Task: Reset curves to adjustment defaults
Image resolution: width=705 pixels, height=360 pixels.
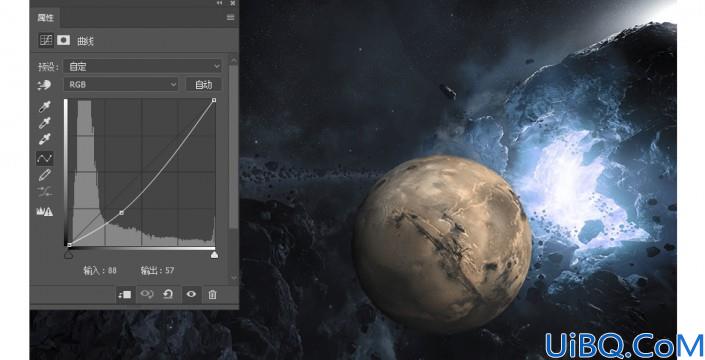Action: point(168,294)
